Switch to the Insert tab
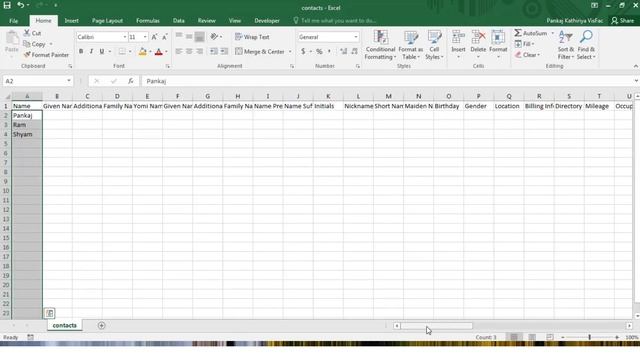640x360 pixels. click(71, 20)
